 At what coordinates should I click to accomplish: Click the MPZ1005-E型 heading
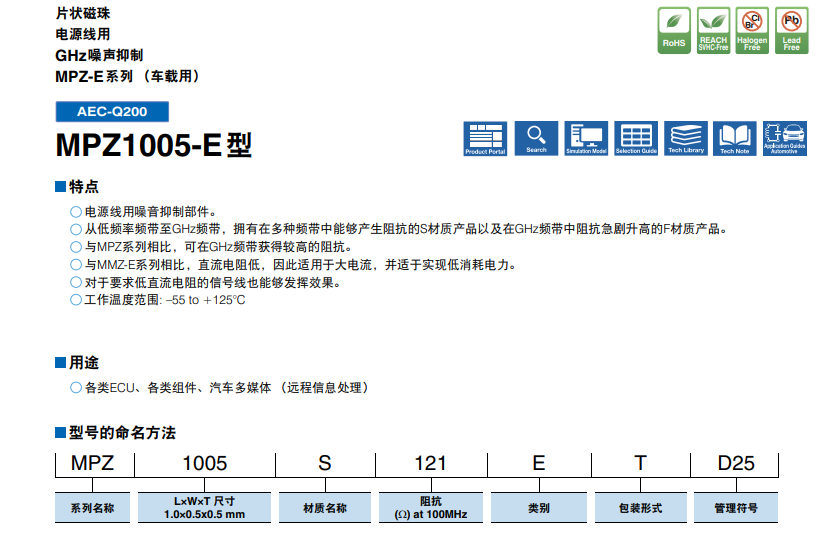pos(154,145)
